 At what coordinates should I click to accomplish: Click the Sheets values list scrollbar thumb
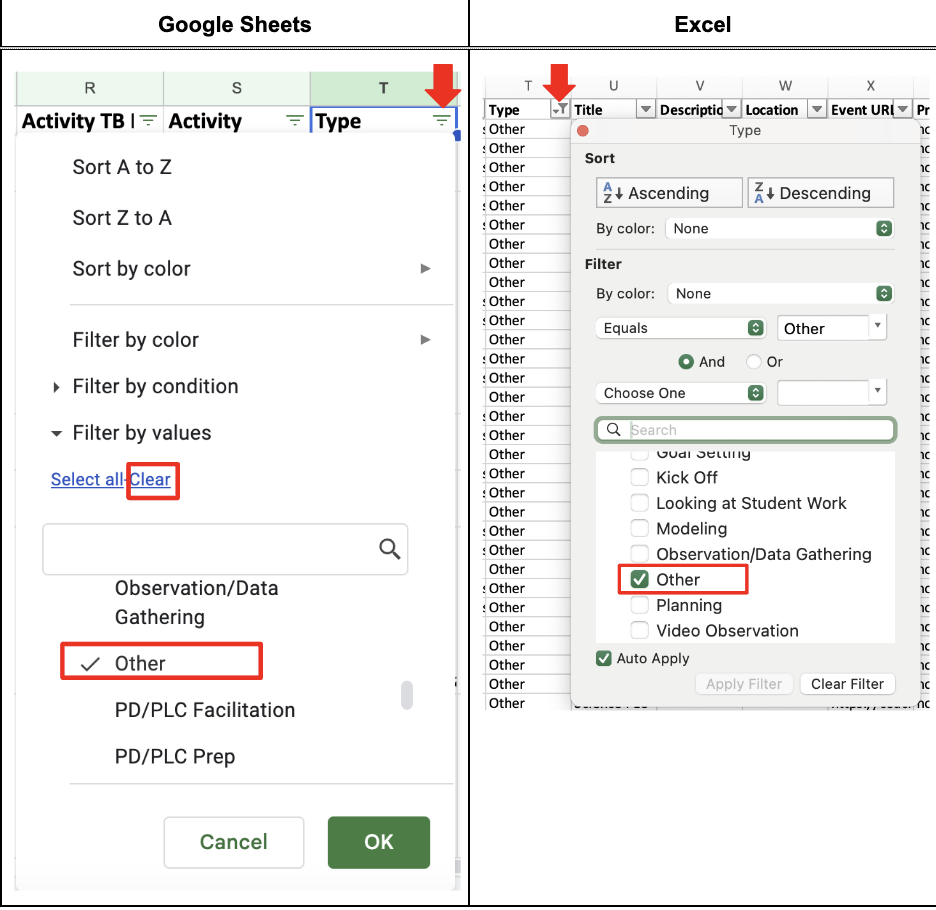pos(407,695)
